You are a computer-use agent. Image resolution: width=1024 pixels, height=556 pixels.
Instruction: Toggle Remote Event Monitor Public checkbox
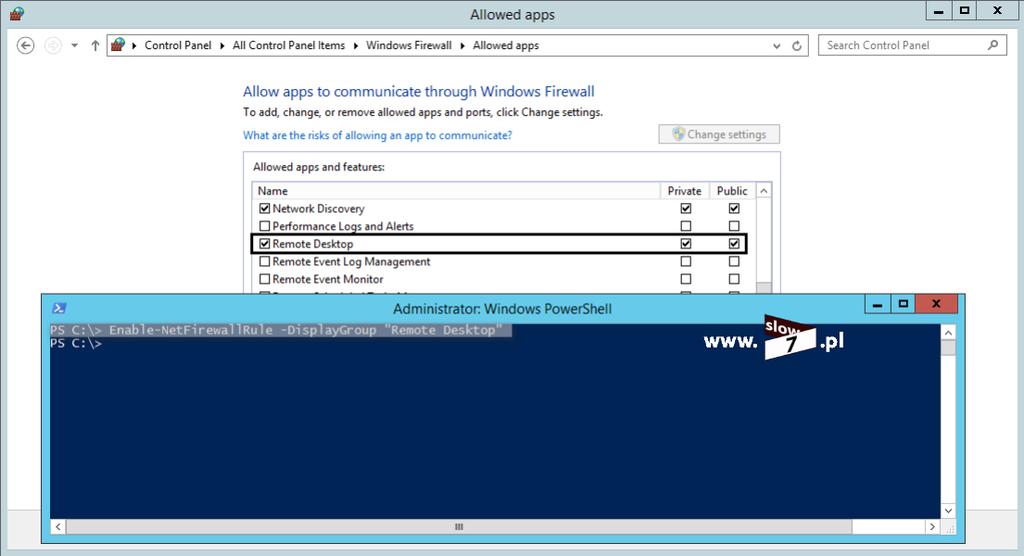(x=734, y=279)
